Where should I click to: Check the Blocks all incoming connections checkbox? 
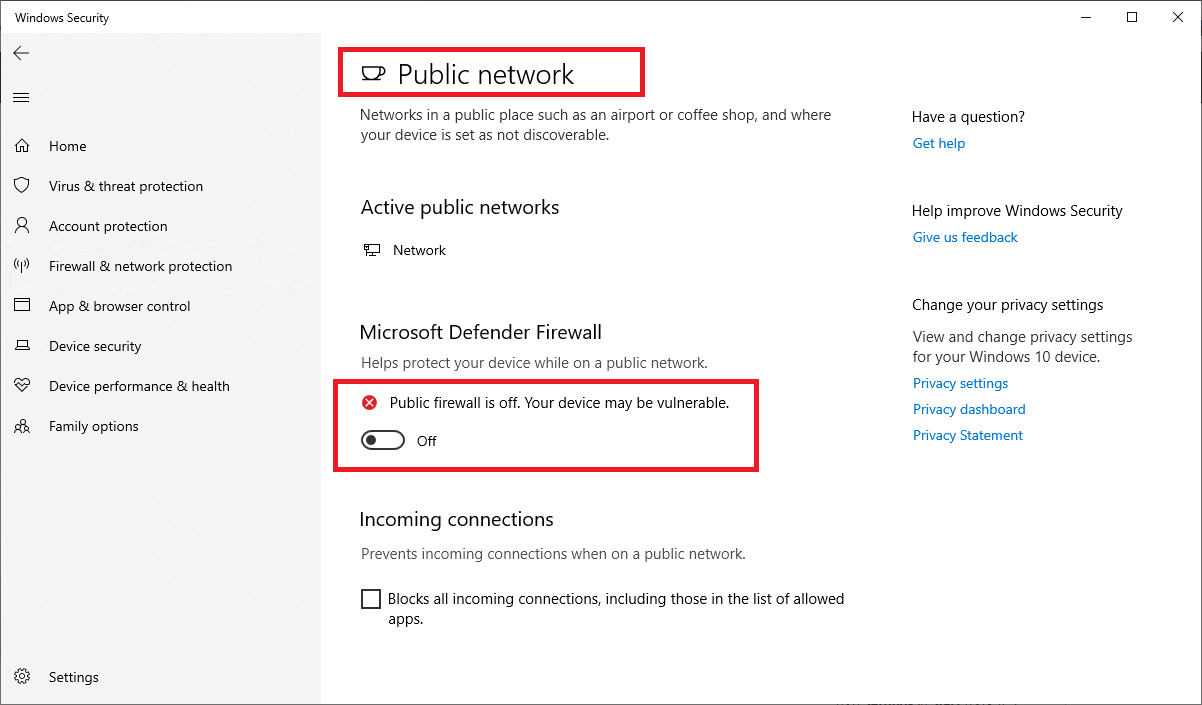point(371,599)
